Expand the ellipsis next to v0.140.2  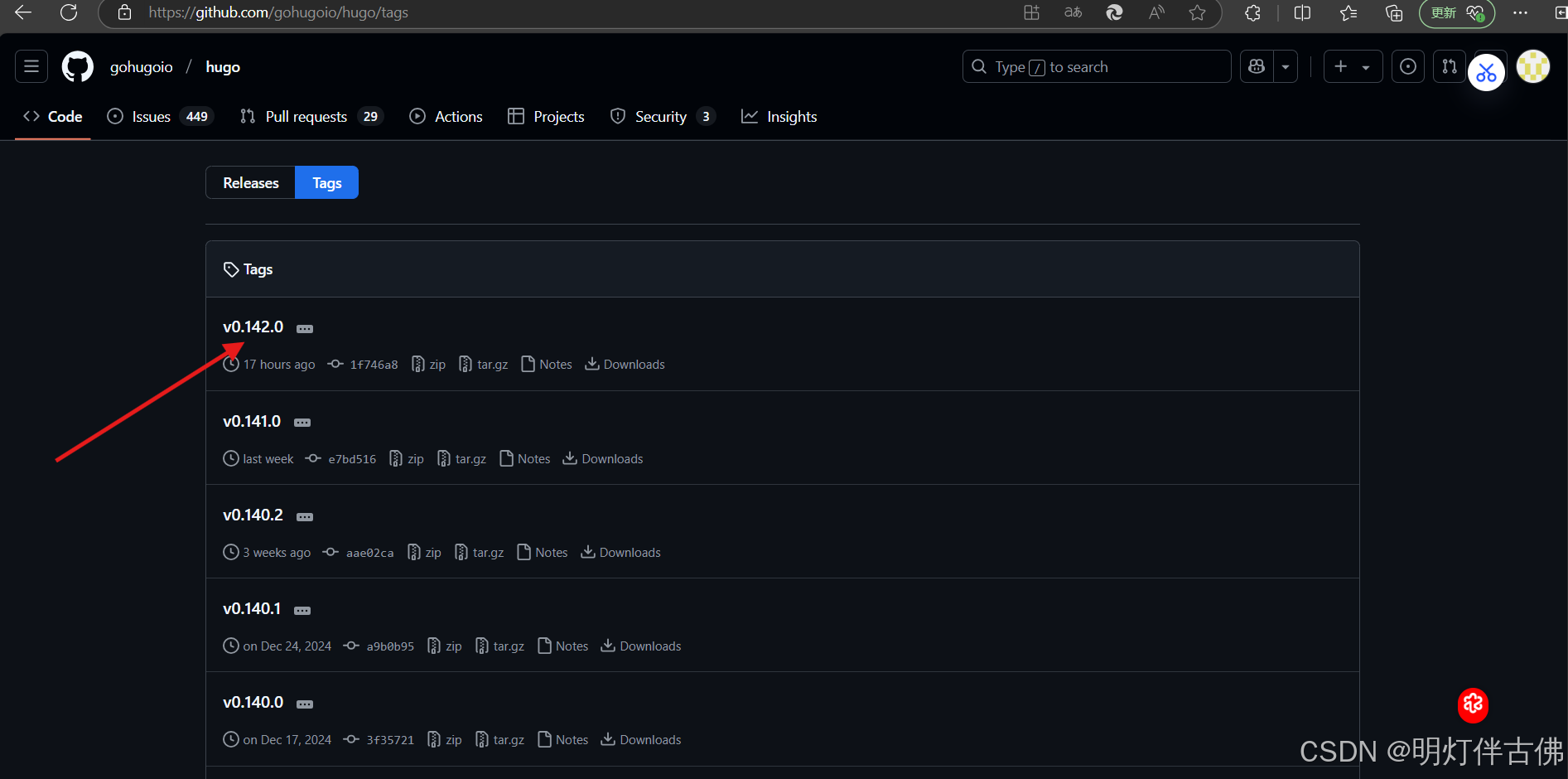click(305, 517)
